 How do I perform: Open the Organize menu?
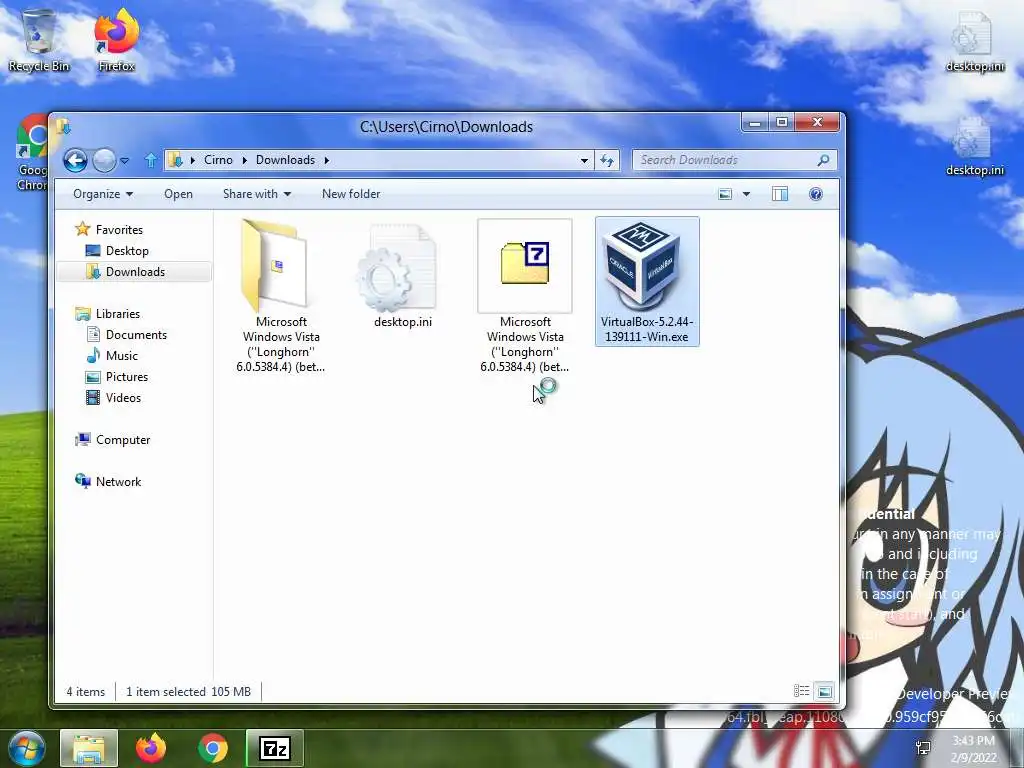click(x=103, y=194)
